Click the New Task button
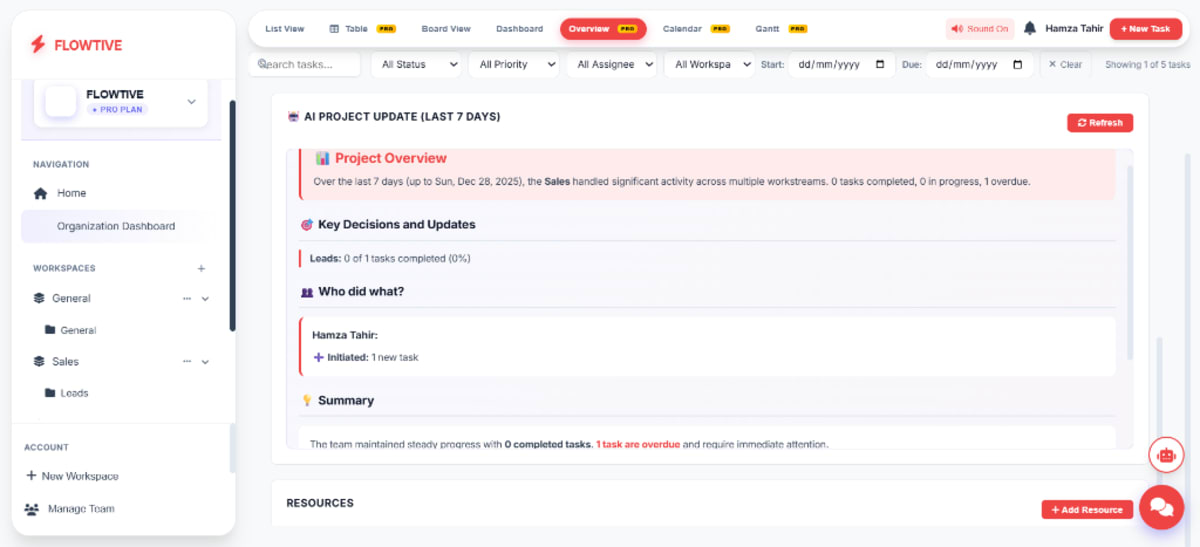The image size is (1200, 547). (x=1145, y=29)
